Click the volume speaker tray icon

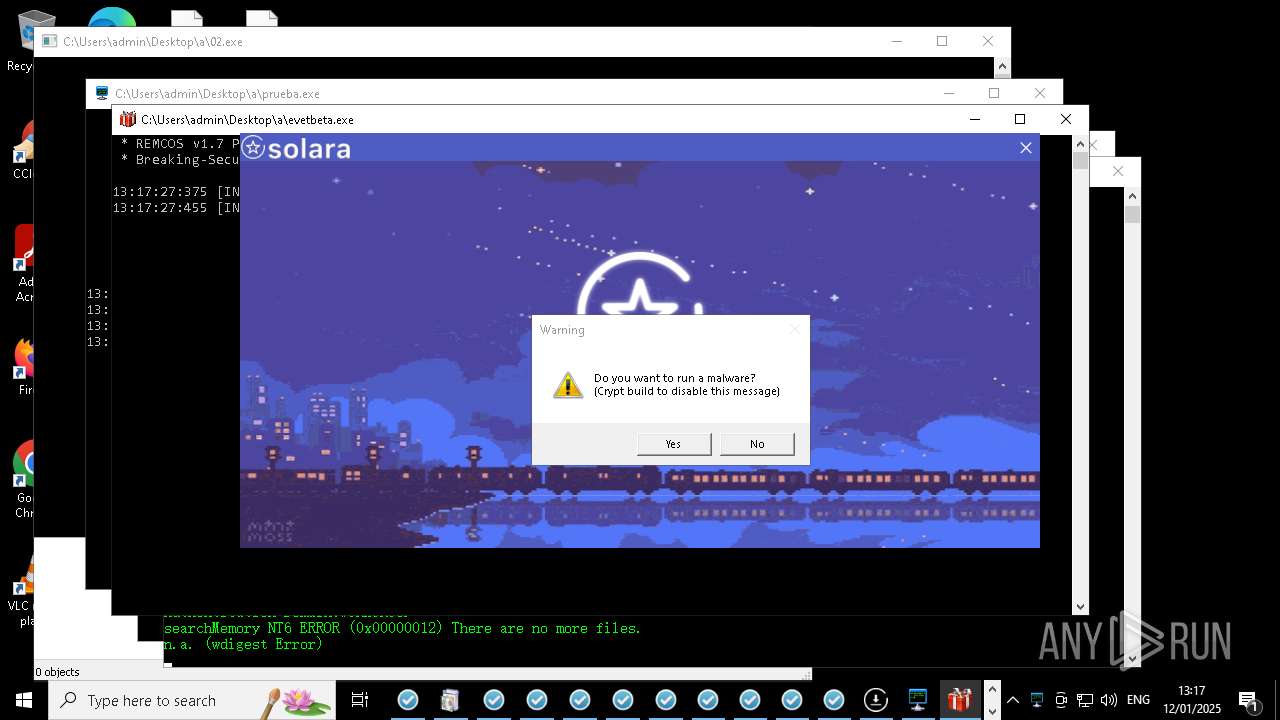1109,700
